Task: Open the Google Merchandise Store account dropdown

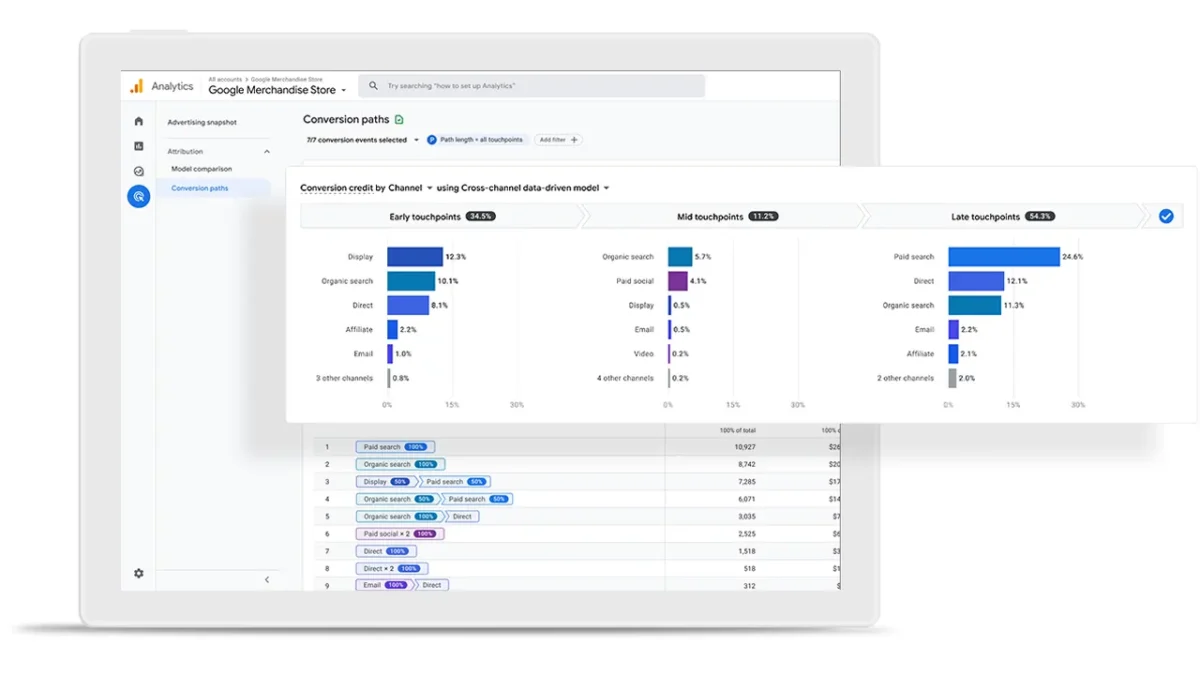Action: pos(277,90)
